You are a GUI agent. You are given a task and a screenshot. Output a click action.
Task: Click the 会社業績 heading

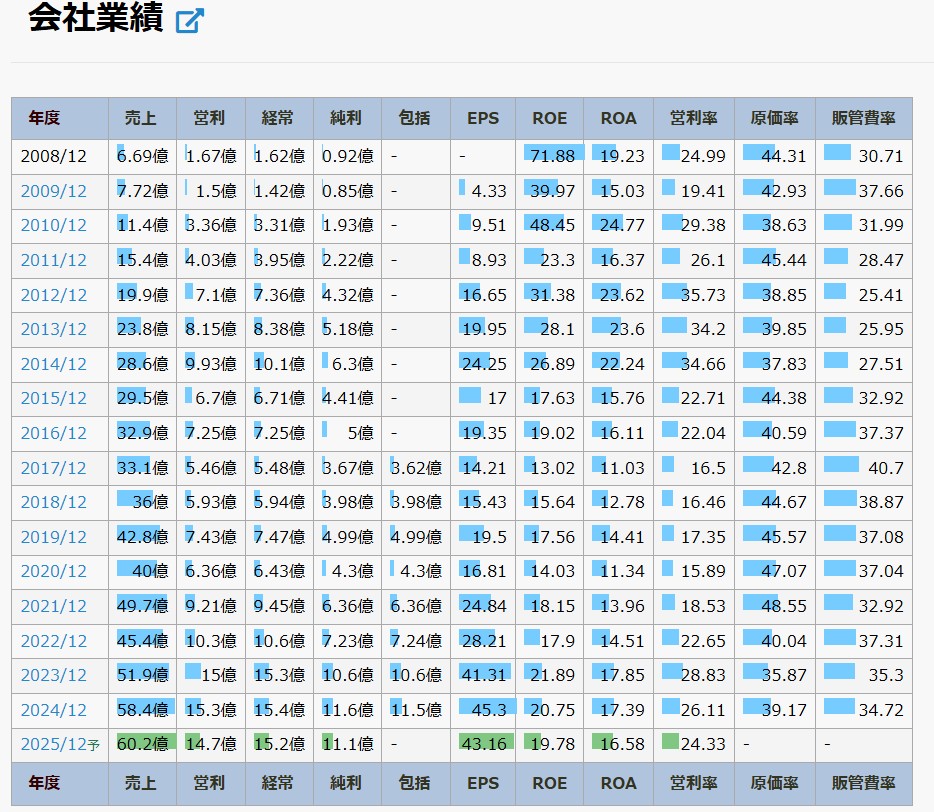tap(95, 17)
